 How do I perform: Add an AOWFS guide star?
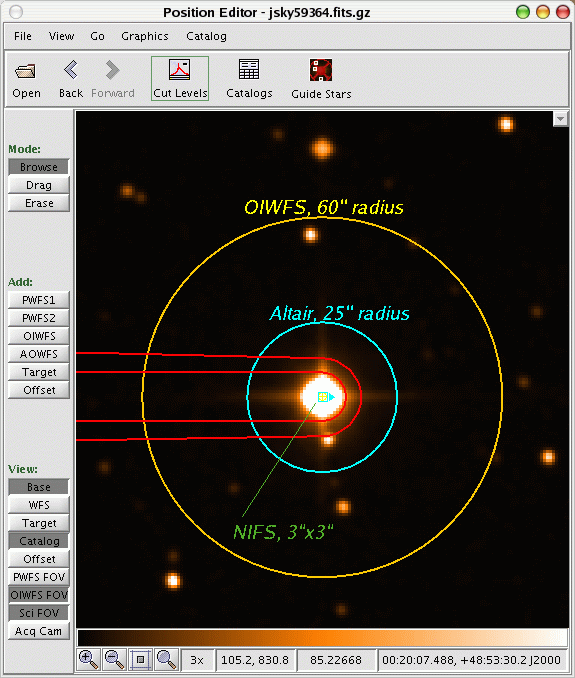click(x=38, y=354)
